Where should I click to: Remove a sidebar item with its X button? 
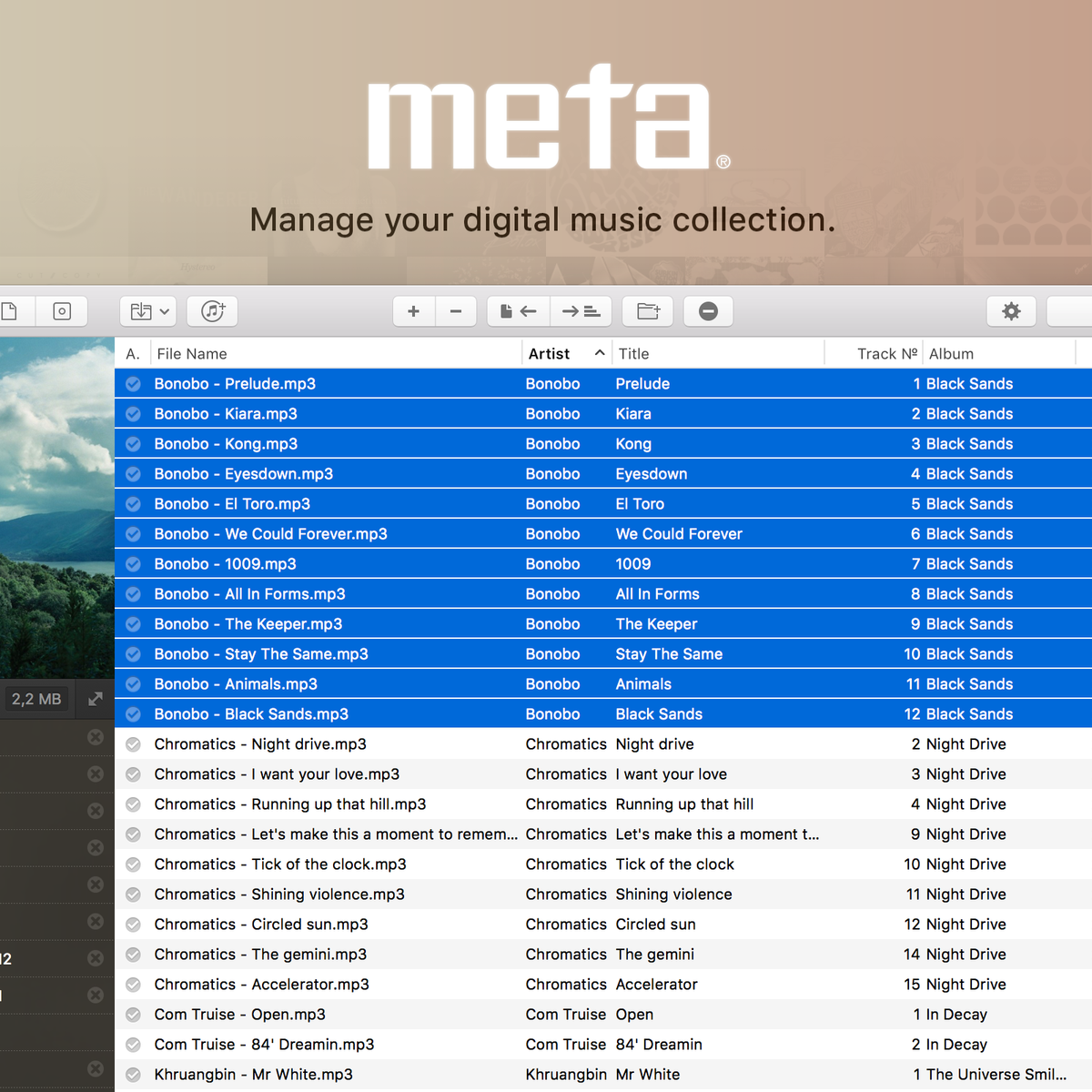(96, 737)
